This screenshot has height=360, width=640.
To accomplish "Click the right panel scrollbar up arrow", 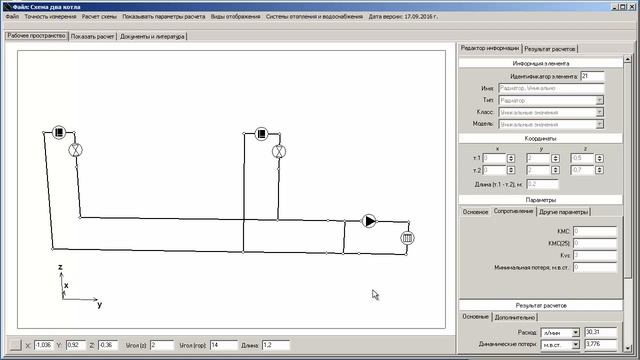I will (x=627, y=60).
